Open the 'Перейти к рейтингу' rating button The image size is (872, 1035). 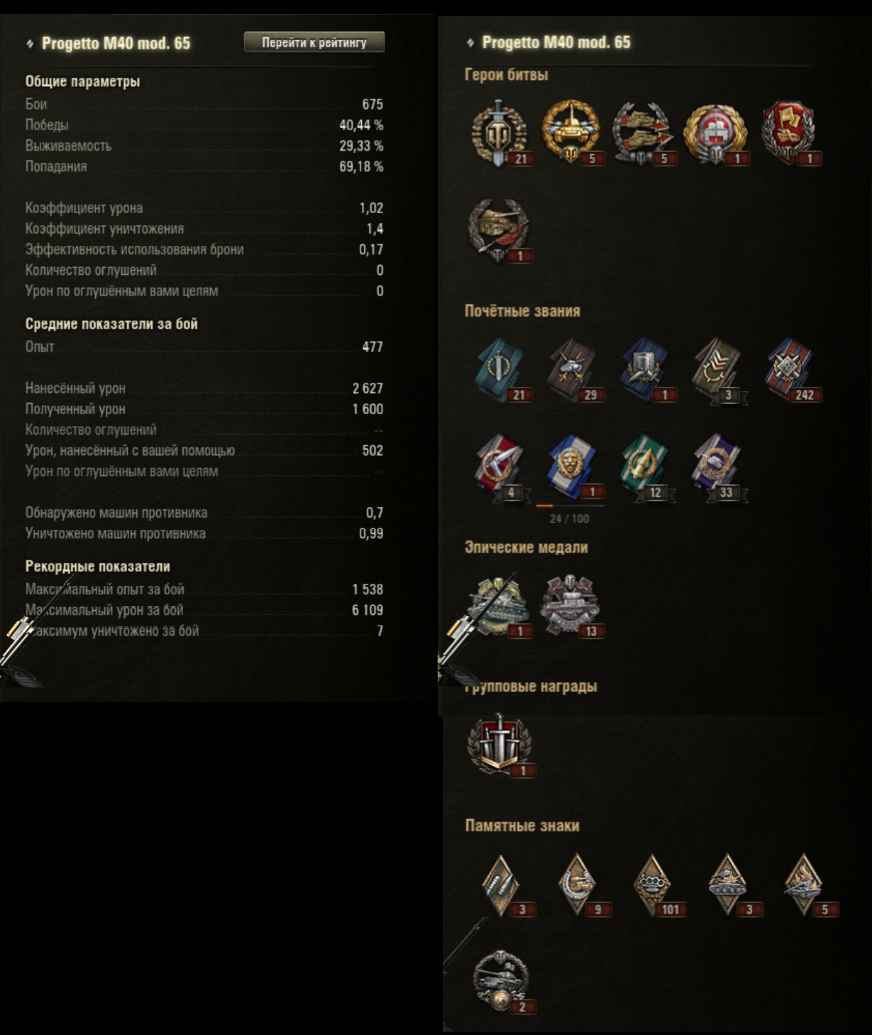314,42
